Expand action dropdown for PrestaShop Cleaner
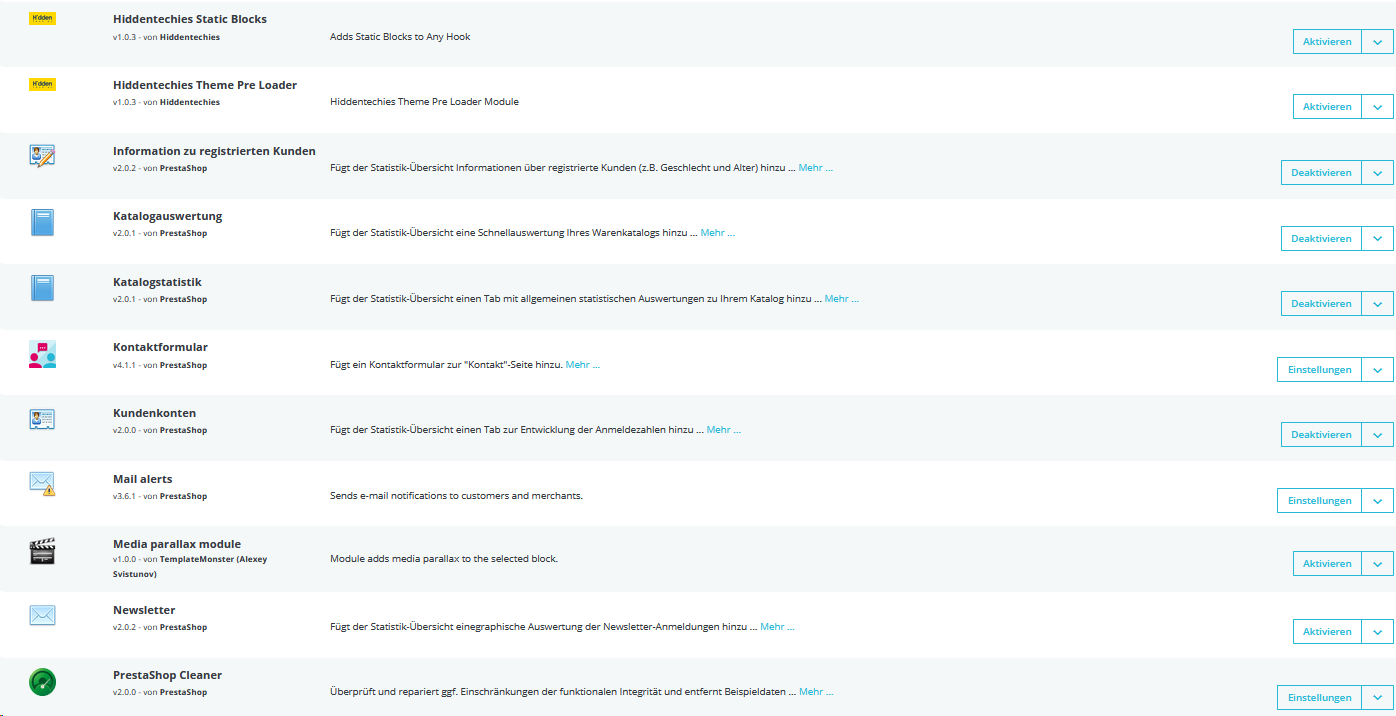 (1377, 698)
